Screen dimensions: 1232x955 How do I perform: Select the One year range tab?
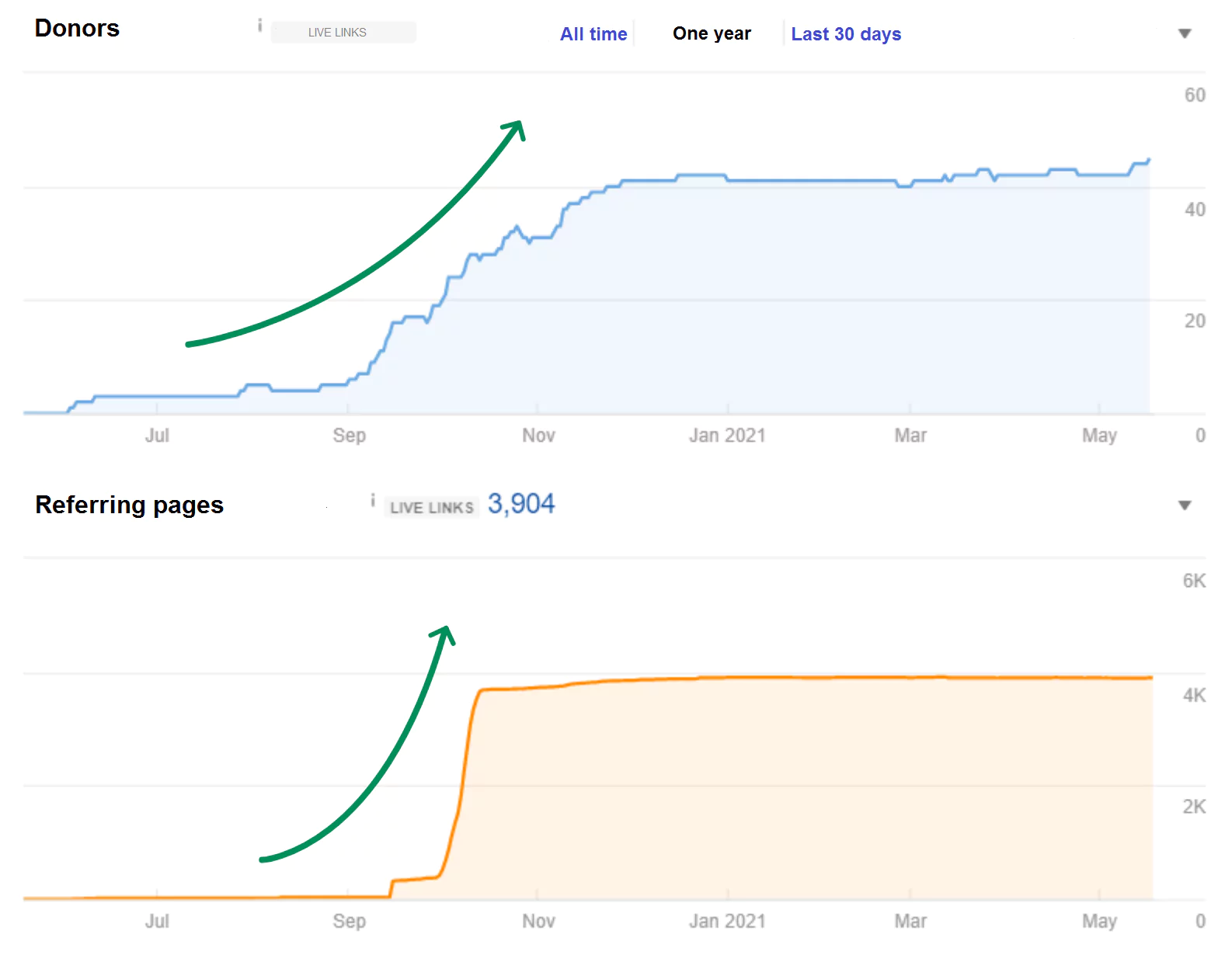[711, 34]
